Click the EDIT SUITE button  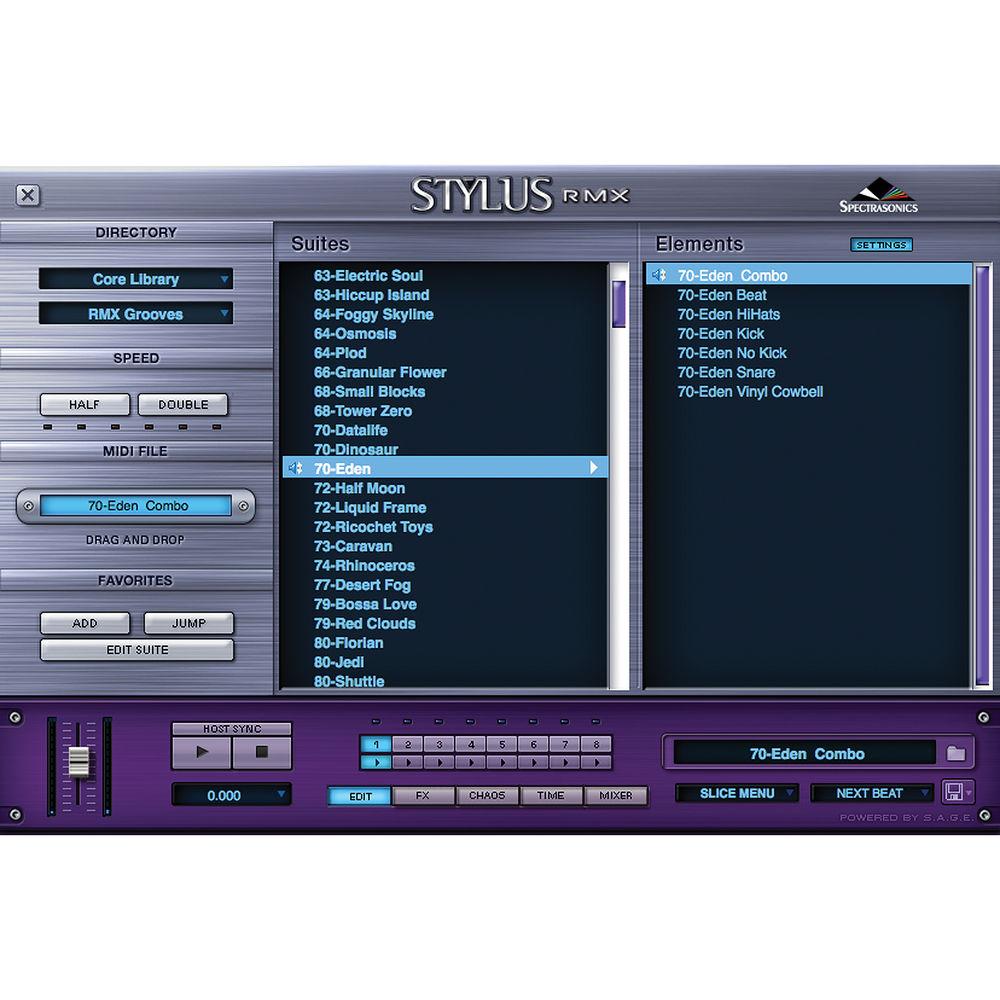[x=137, y=650]
